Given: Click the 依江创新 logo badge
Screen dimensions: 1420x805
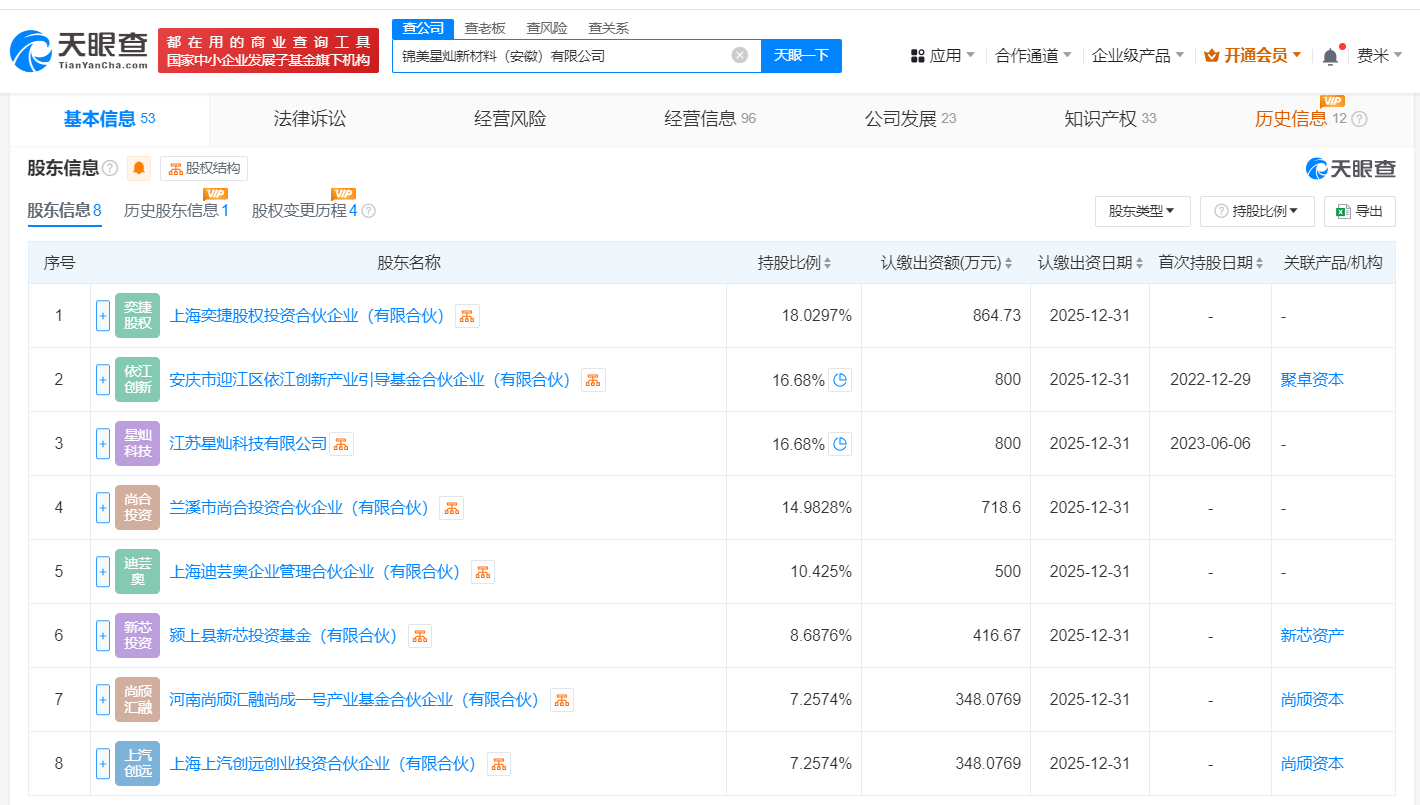Looking at the screenshot, I should (137, 380).
